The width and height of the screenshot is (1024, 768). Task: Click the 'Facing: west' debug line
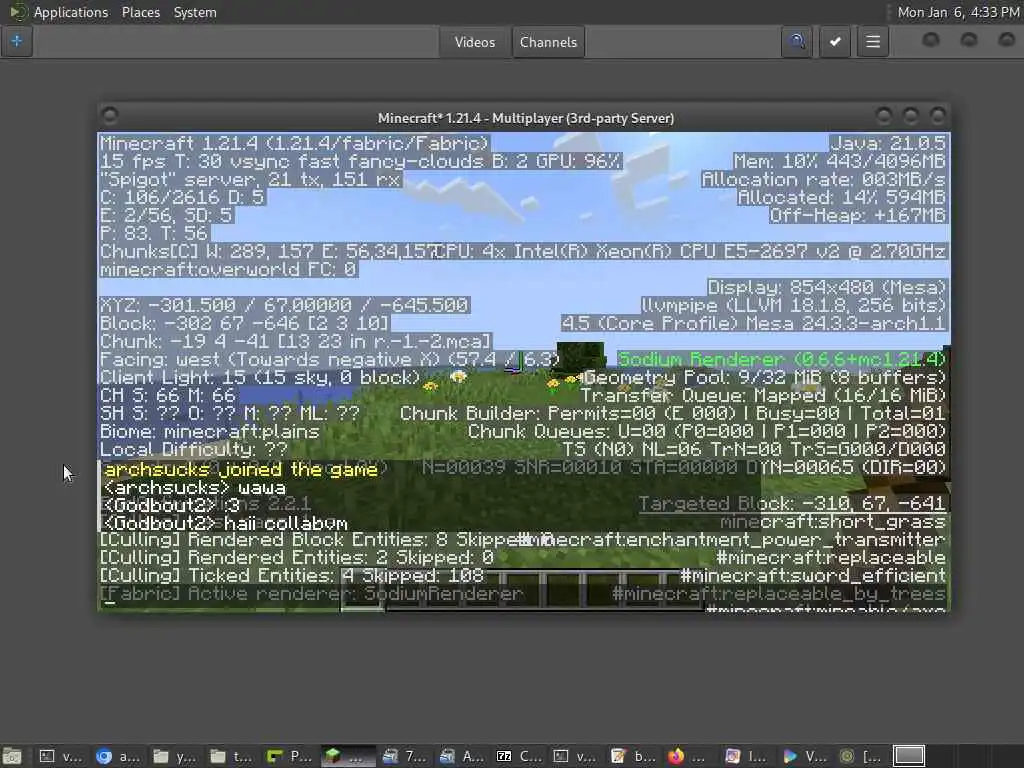pos(330,359)
